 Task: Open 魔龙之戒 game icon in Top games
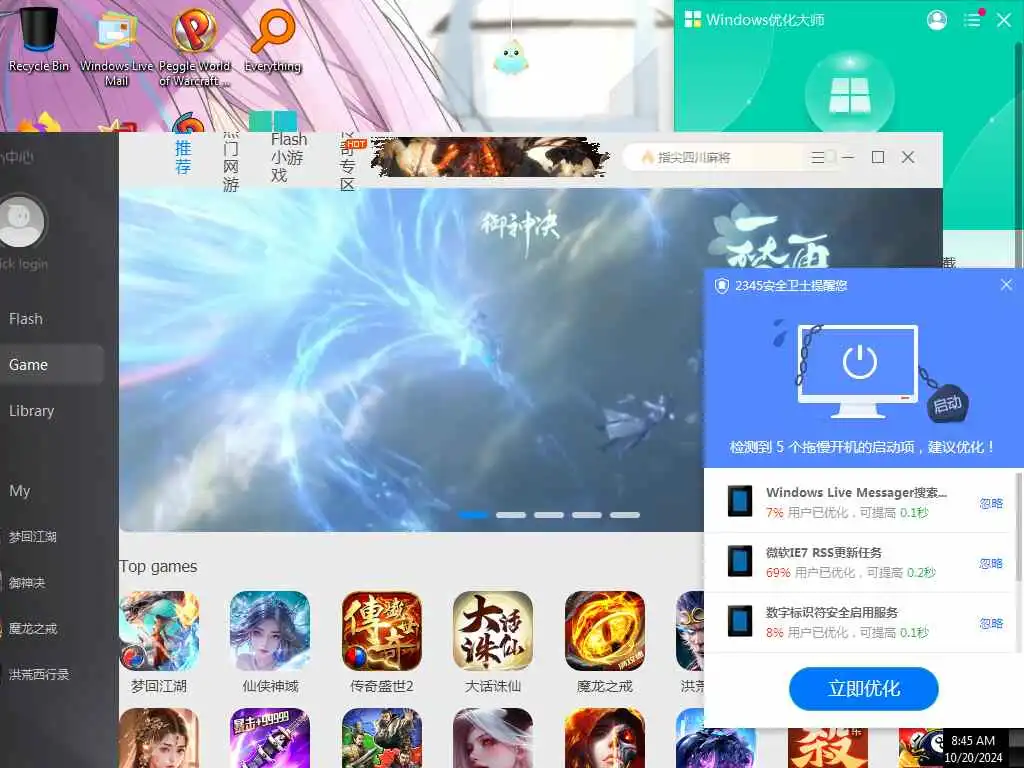tap(605, 631)
